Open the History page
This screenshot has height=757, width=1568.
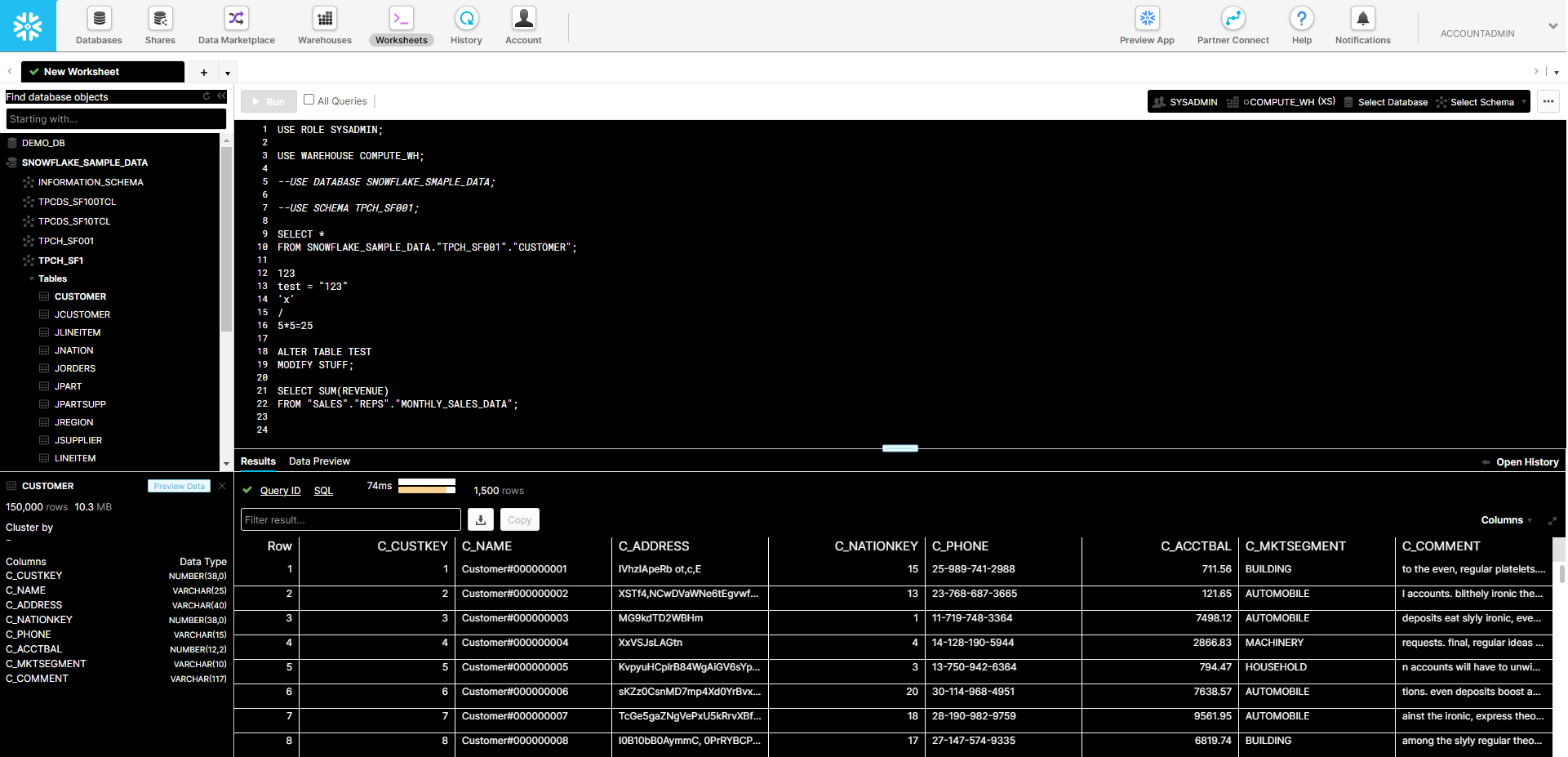pos(466,26)
